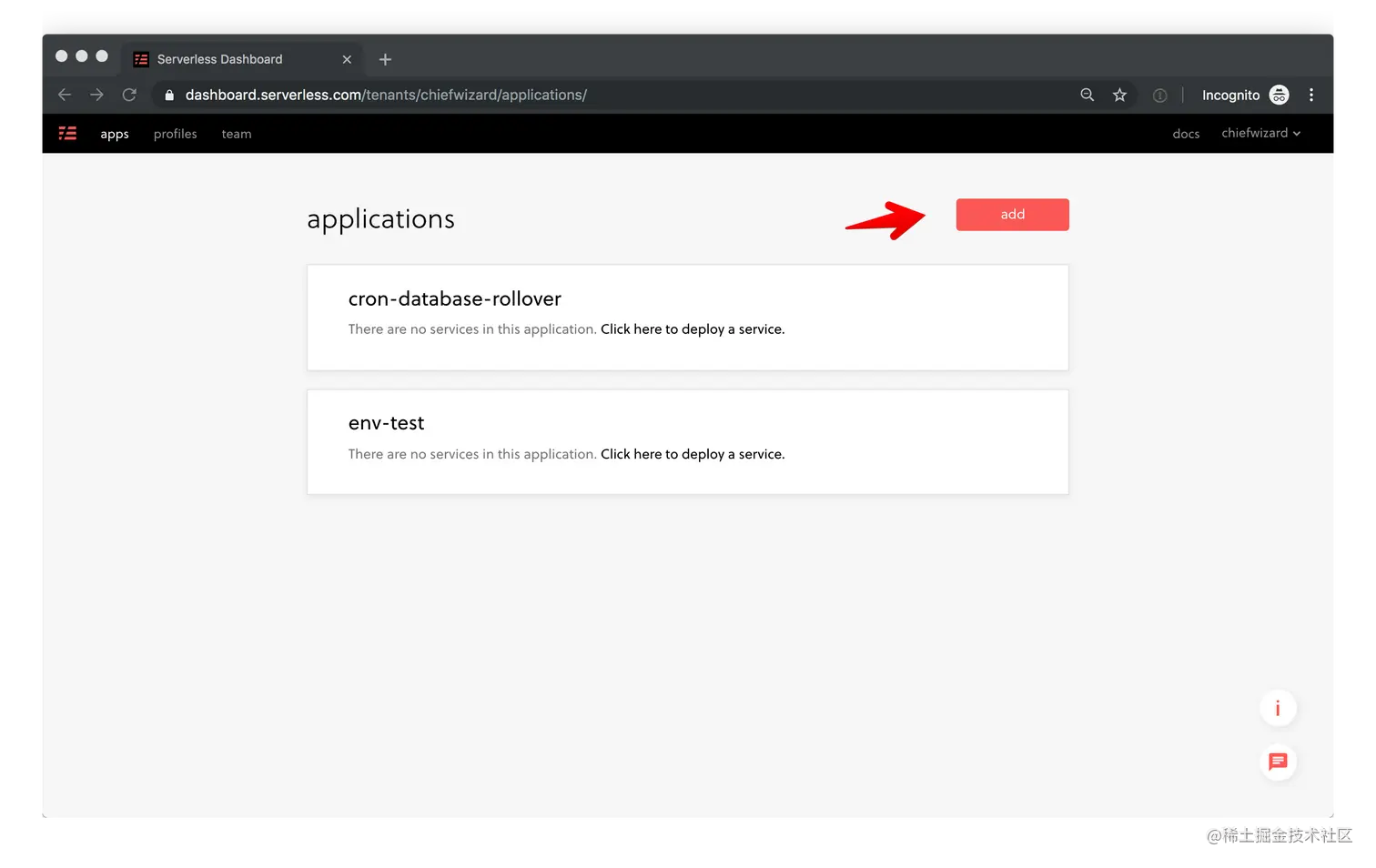
Task: Select the Serverless Dashboard tab
Action: pyautogui.click(x=243, y=59)
